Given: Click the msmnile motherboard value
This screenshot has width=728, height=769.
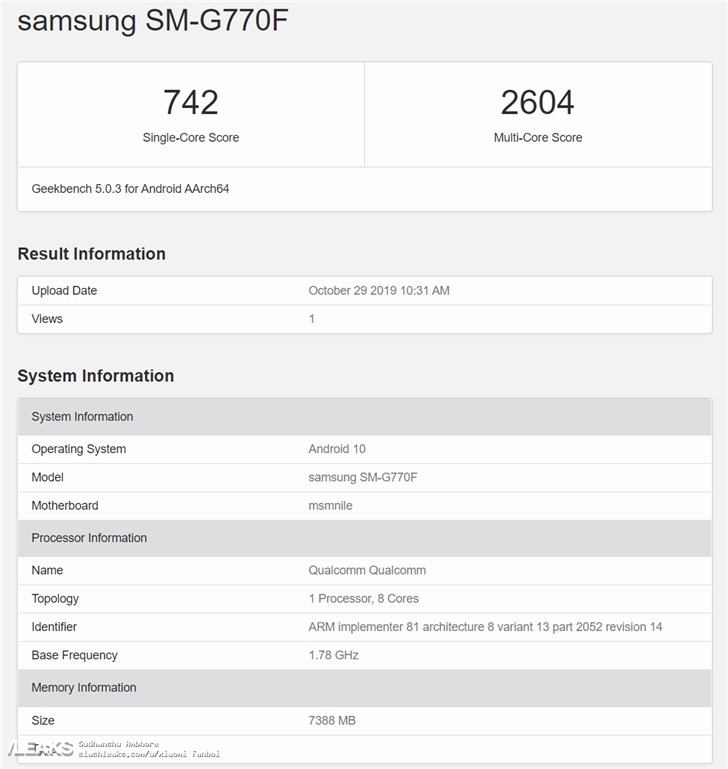Looking at the screenshot, I should point(330,506).
